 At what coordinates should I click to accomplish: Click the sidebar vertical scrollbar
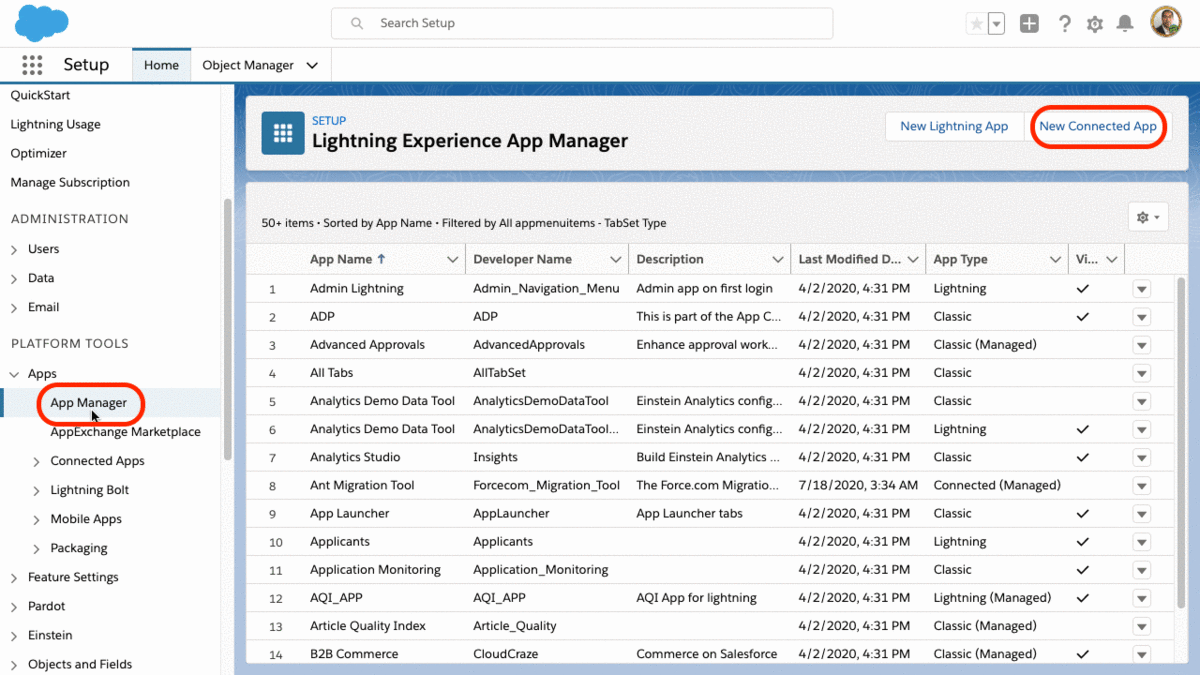coord(228,330)
